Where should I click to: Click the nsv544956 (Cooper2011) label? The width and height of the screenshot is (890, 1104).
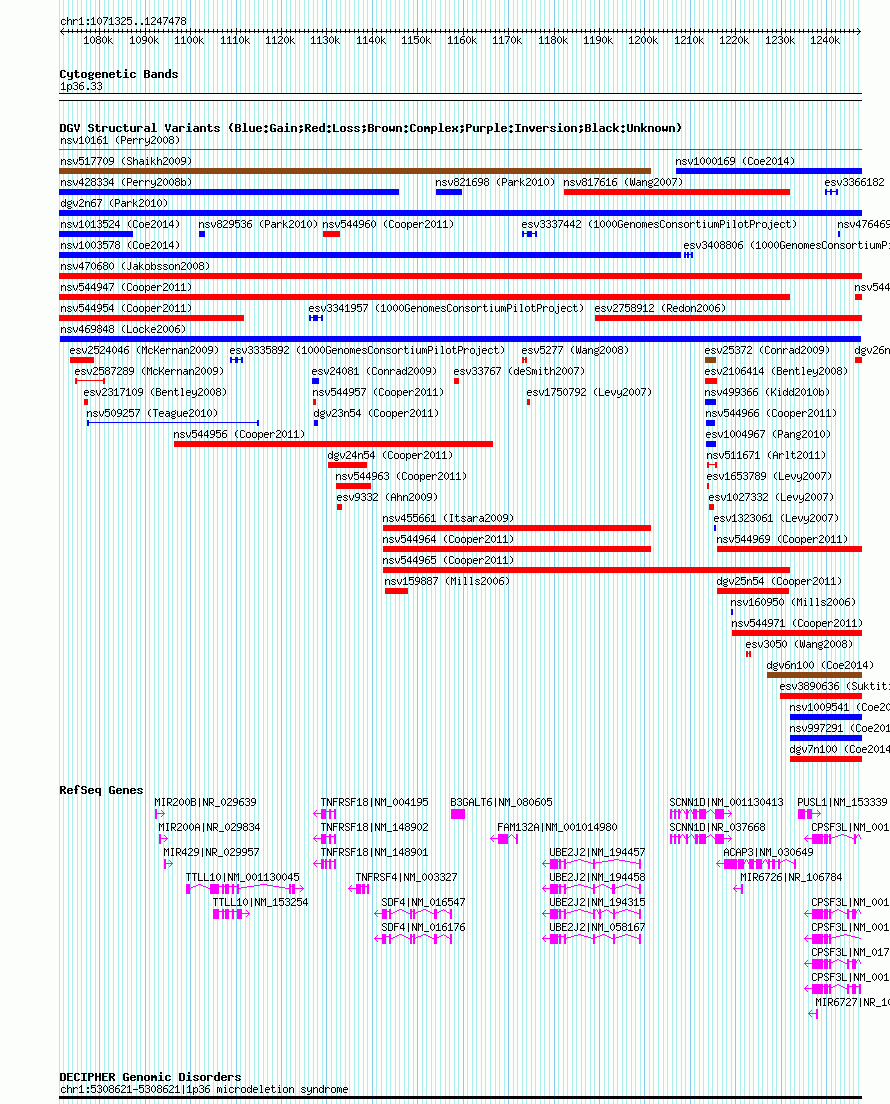pos(239,435)
